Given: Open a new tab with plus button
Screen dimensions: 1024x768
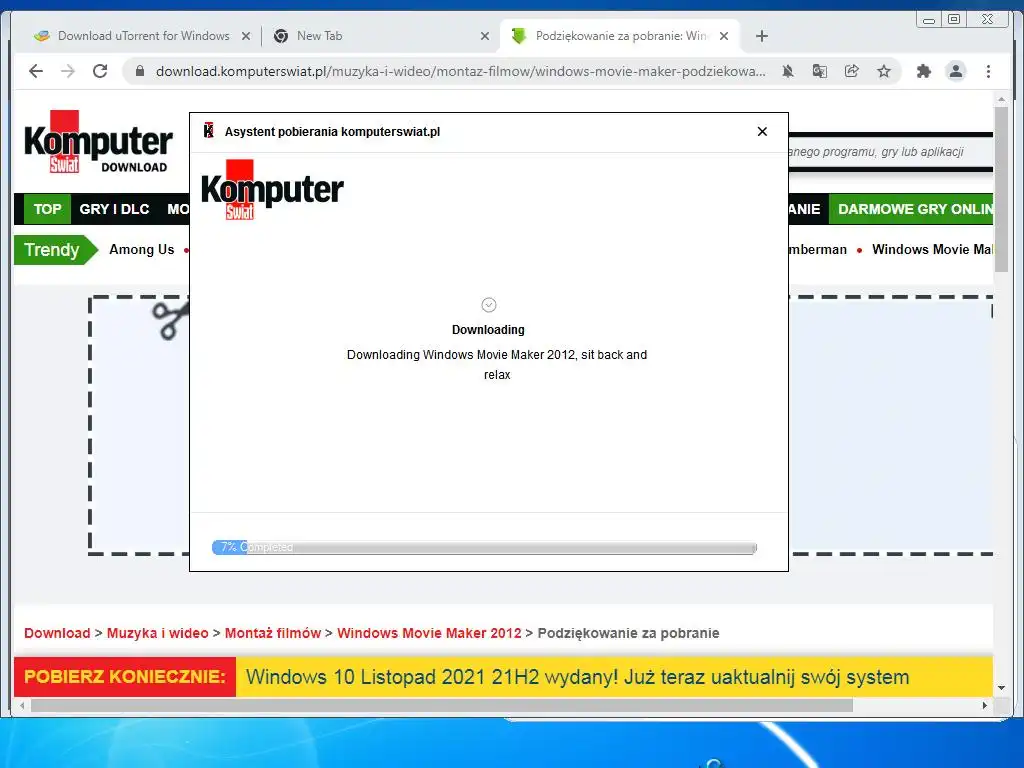Looking at the screenshot, I should (761, 36).
